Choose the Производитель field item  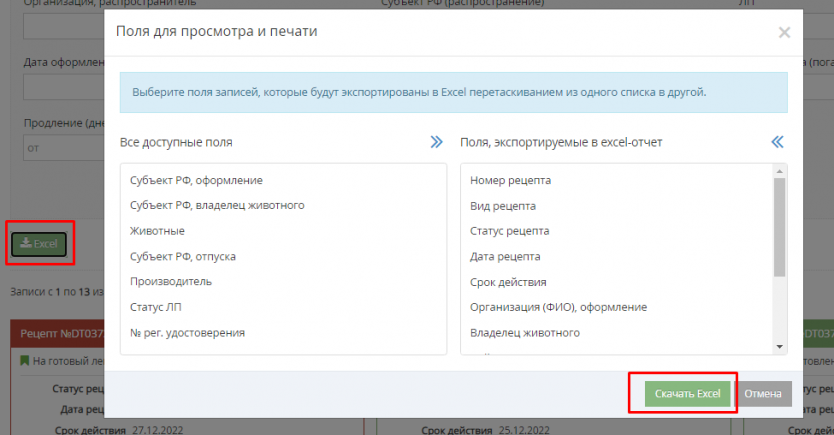171,282
